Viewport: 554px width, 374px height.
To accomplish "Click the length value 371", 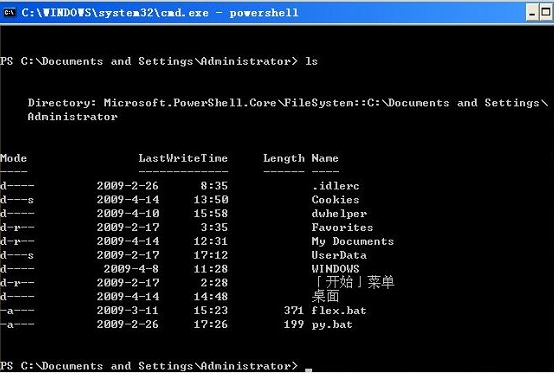I will tap(294, 310).
